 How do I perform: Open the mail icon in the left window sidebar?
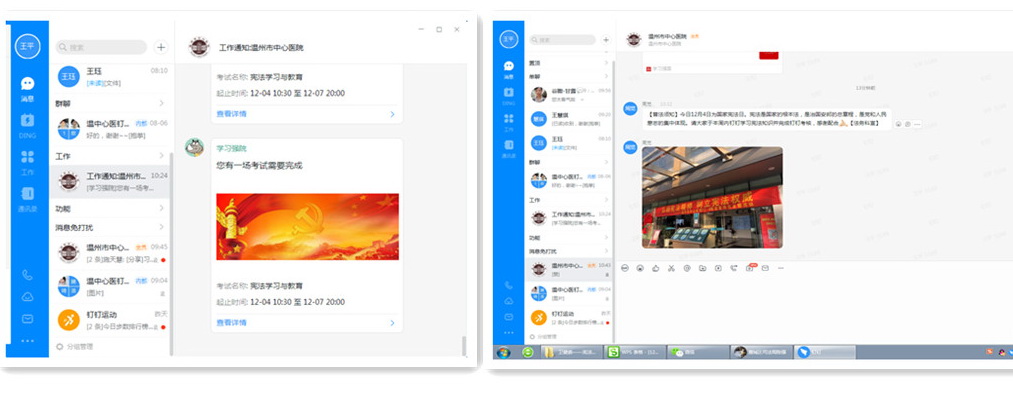coord(27,318)
